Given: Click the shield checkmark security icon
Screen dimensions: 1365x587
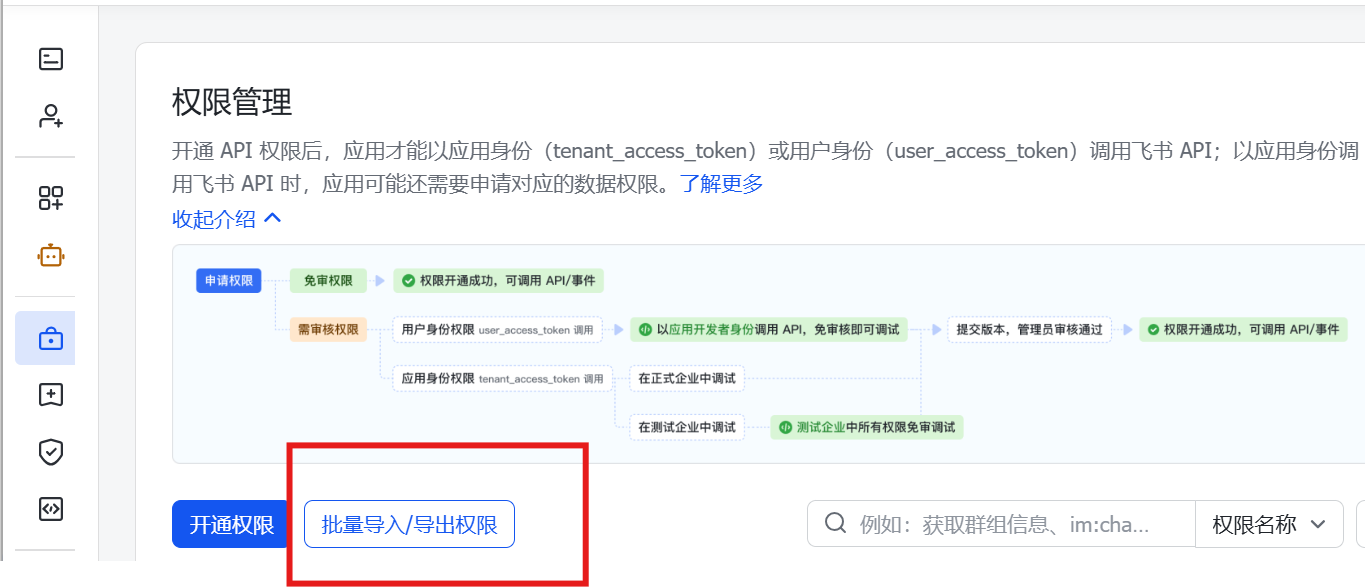Looking at the screenshot, I should click(51, 452).
